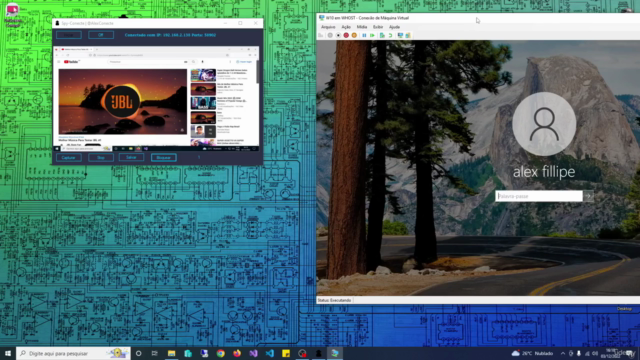
Task: Click the dark button left of Off
Action: 69,35
